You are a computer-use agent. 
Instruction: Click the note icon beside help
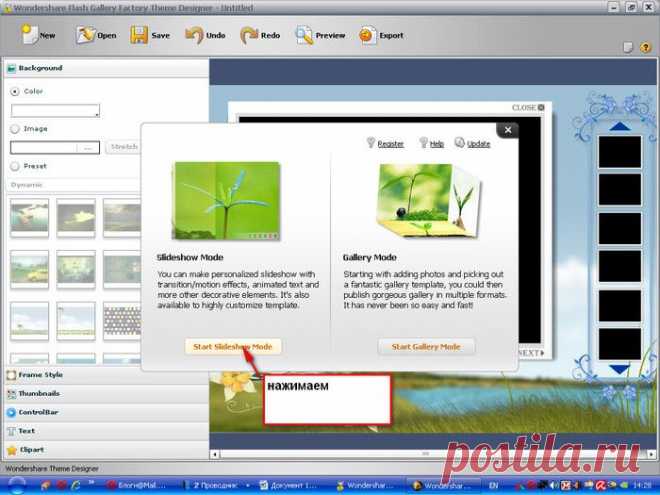point(628,47)
